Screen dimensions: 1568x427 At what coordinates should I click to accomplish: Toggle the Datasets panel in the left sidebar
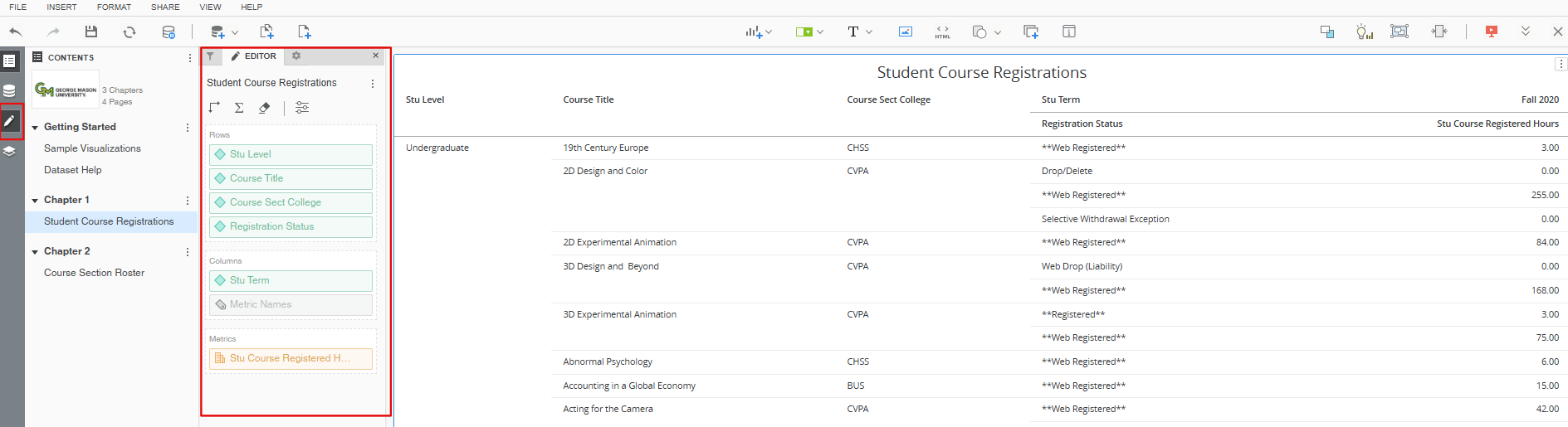pyautogui.click(x=10, y=90)
